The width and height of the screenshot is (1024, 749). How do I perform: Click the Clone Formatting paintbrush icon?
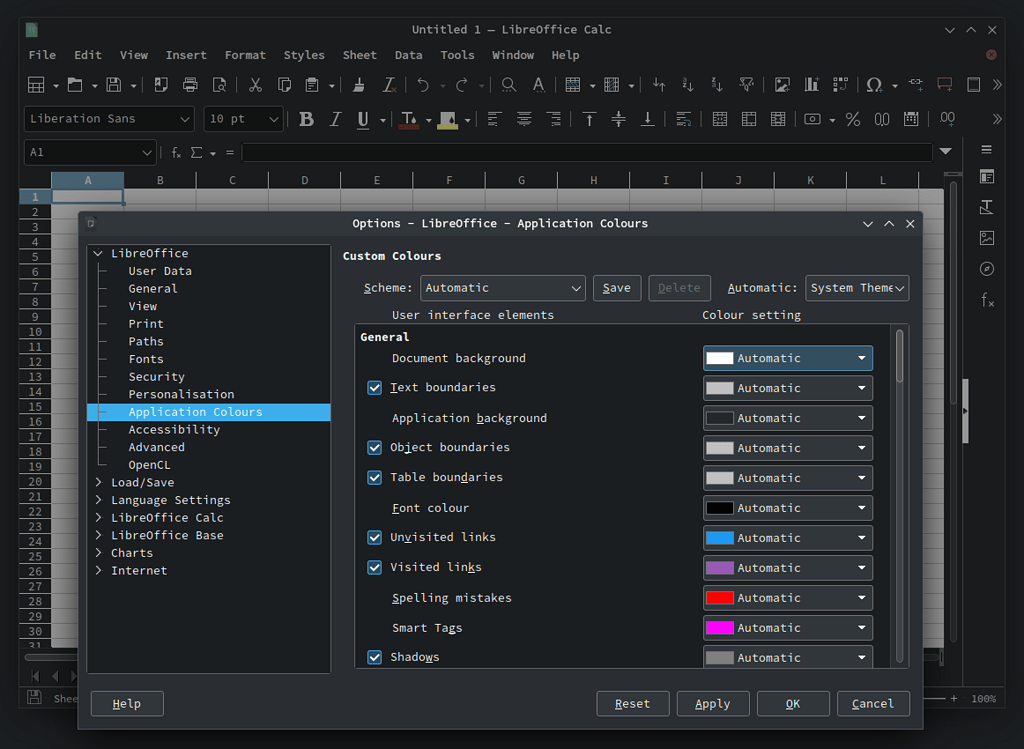click(359, 85)
